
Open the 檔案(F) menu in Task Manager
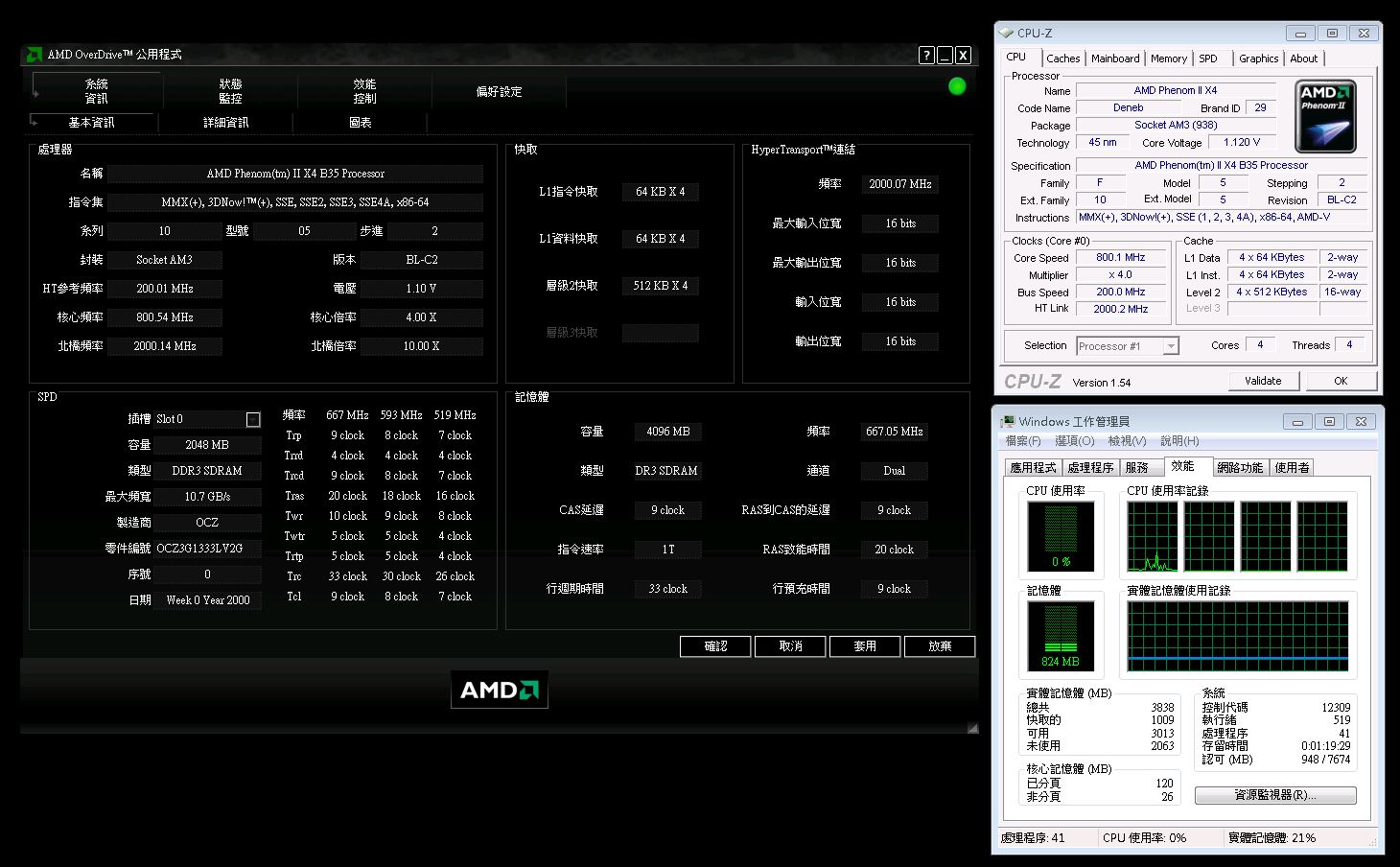point(1023,441)
